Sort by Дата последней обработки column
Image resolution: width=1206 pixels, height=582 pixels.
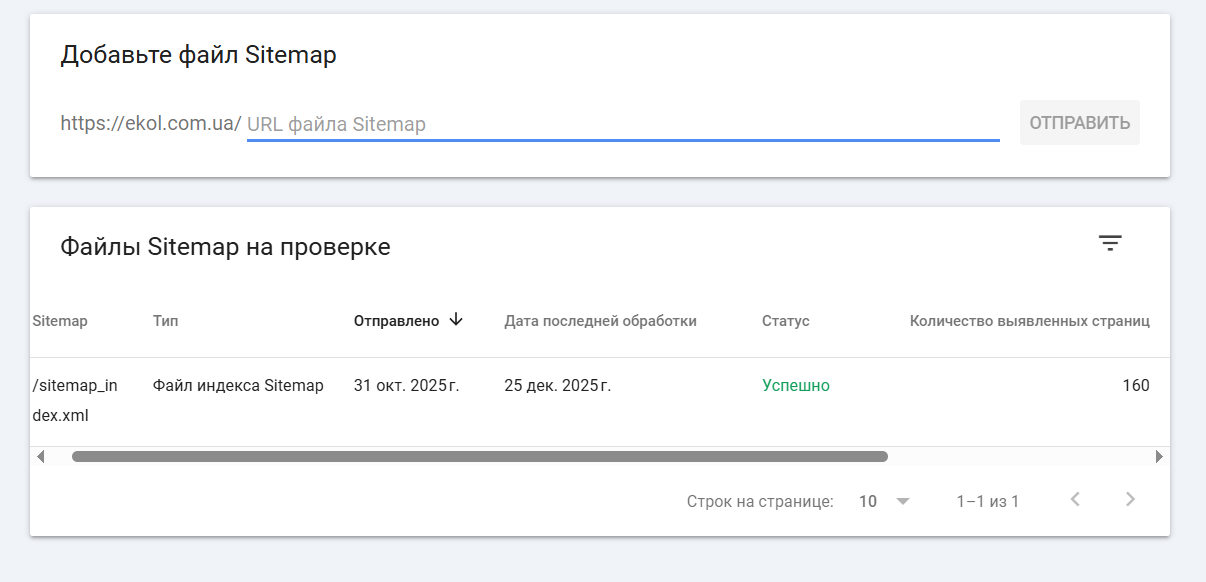pyautogui.click(x=600, y=321)
